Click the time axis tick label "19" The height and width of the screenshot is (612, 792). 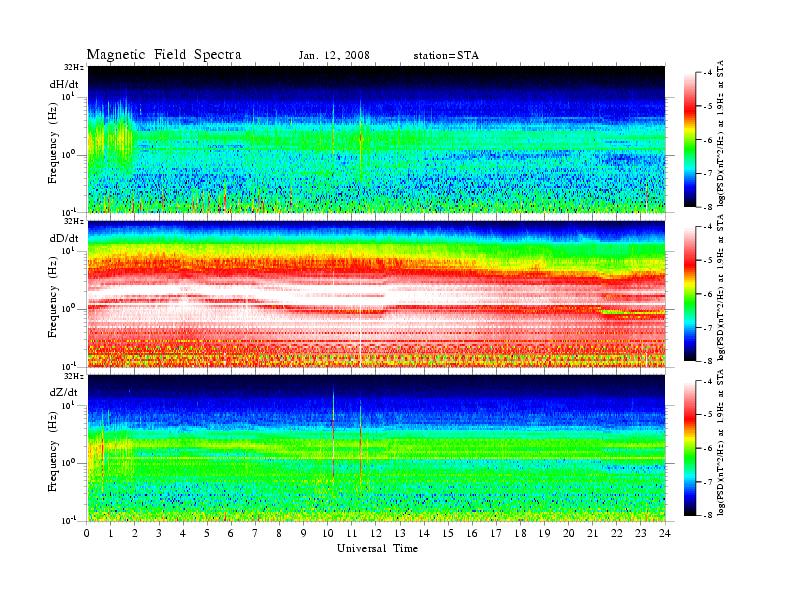point(544,533)
